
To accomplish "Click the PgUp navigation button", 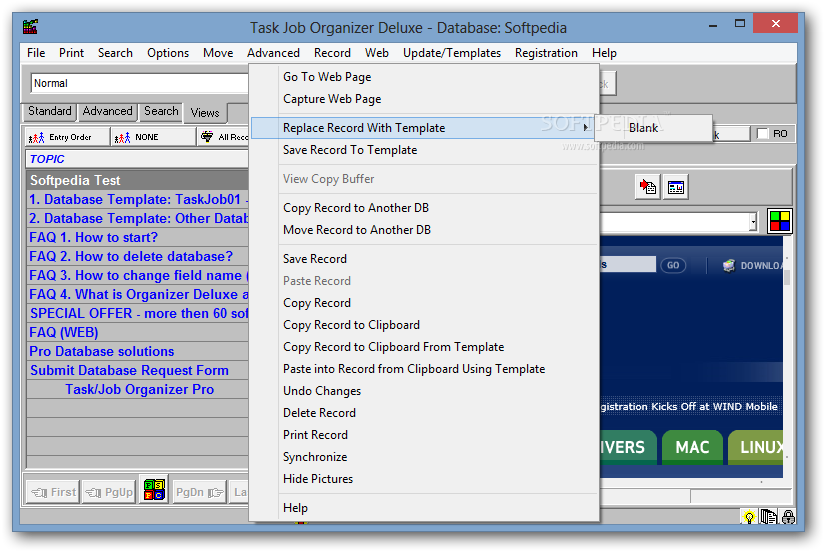I will pyautogui.click(x=109, y=492).
